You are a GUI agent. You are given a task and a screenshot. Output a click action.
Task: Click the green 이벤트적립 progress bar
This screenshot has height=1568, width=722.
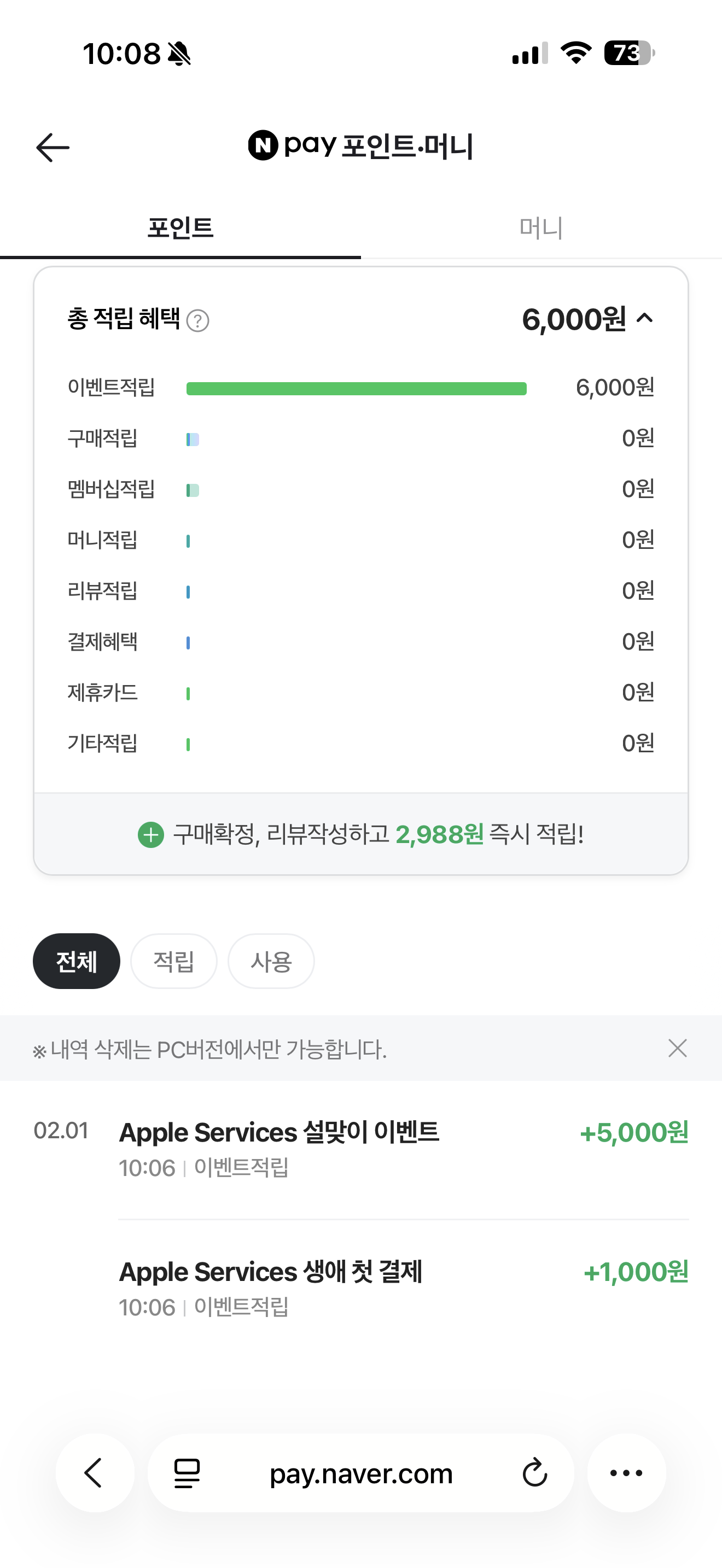tap(356, 389)
